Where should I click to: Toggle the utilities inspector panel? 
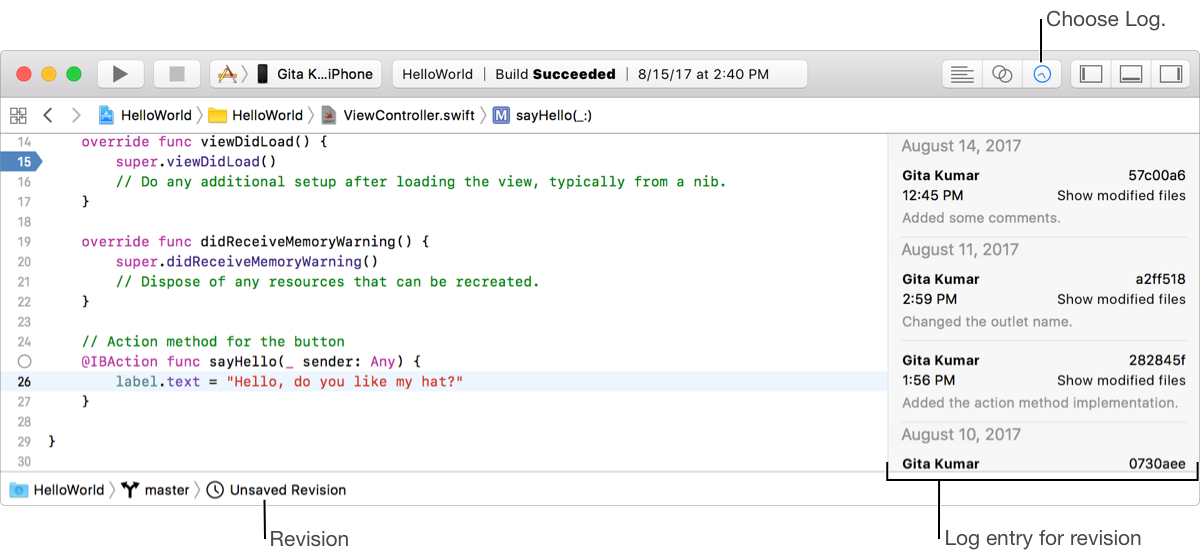coord(1169,74)
